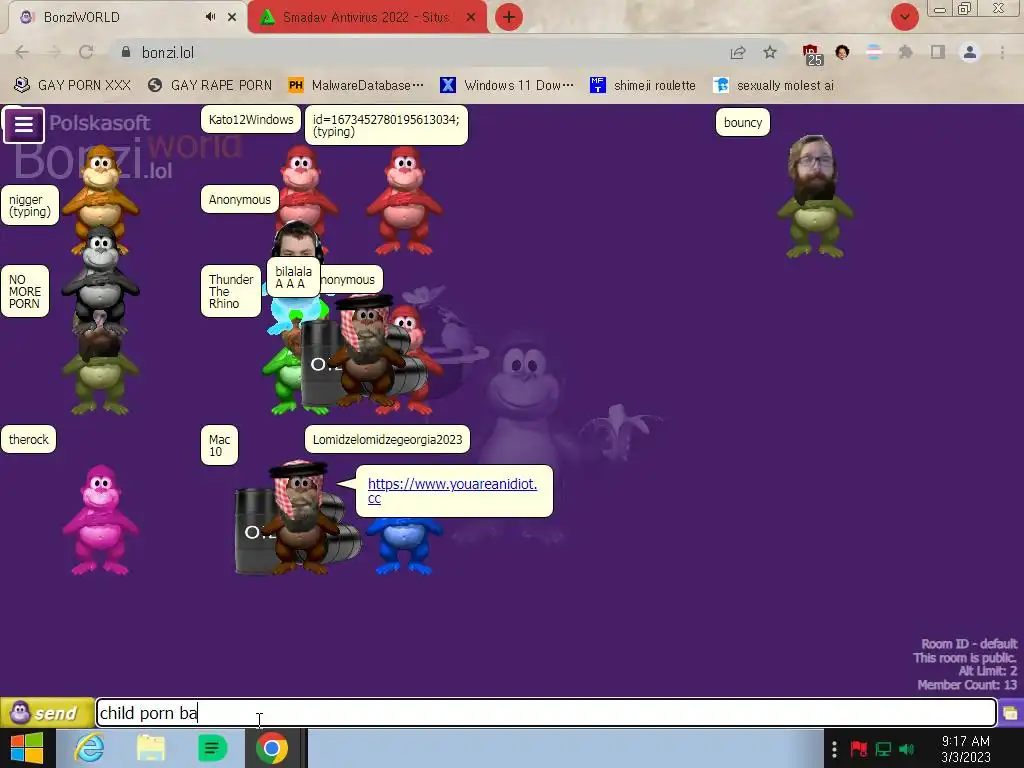Open the extension with the 25 badge
The image size is (1024, 768).
[x=812, y=54]
